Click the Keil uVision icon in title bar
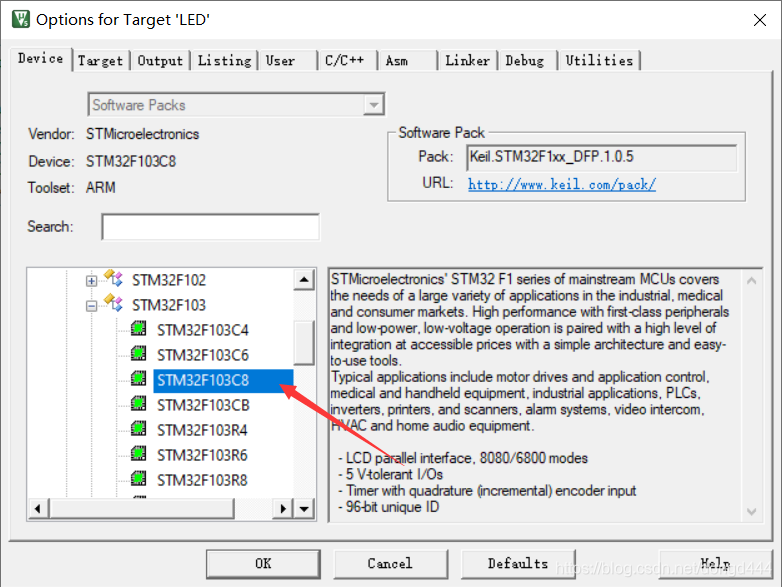This screenshot has height=587, width=782. 21,19
